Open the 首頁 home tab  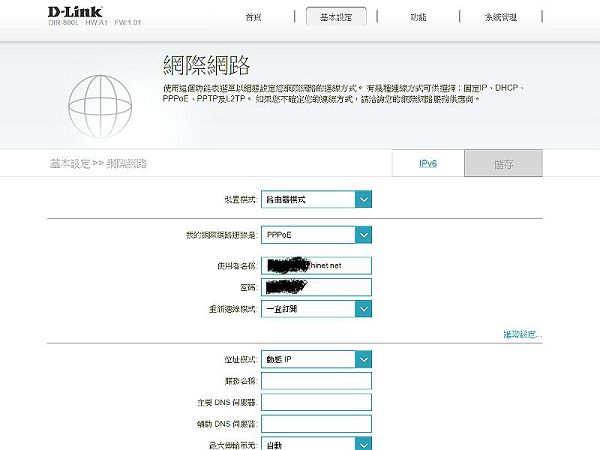pos(253,17)
